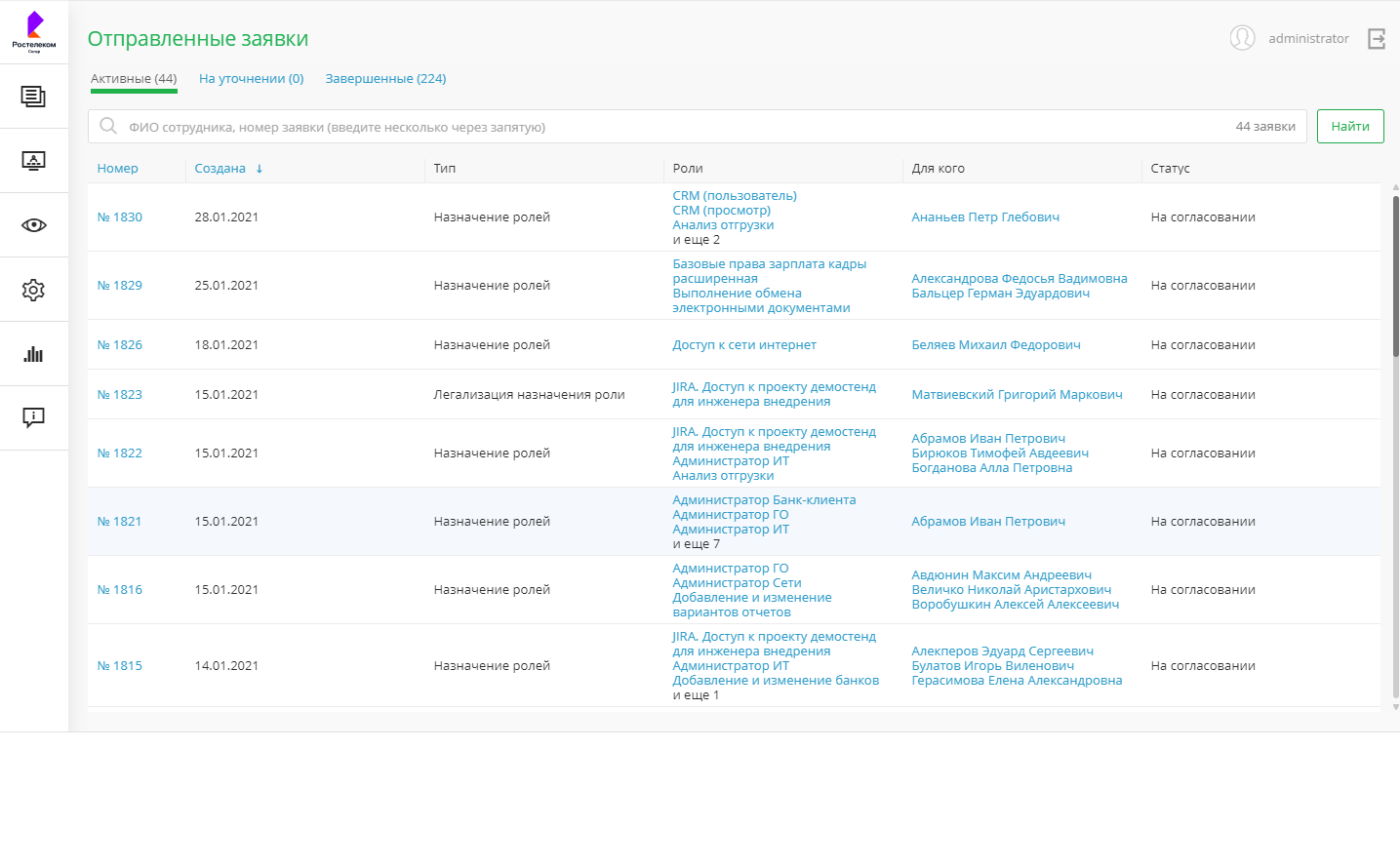This screenshot has width=1400, height=868.
Task: Switch to the Завершенные (224) tab
Action: (385, 79)
